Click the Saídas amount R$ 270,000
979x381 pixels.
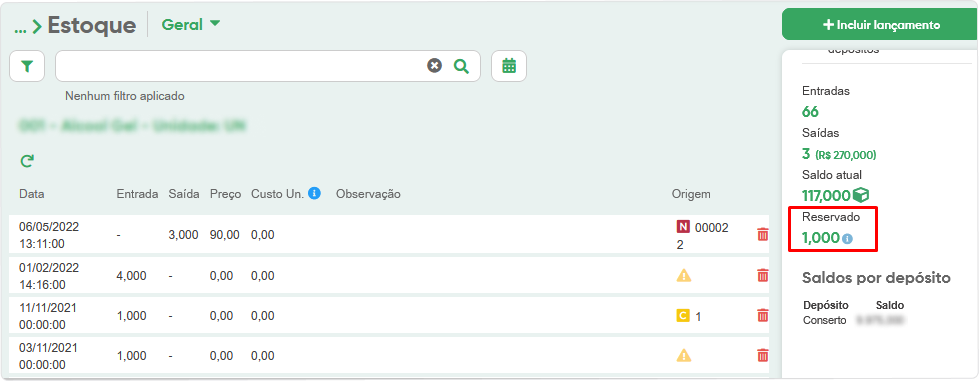point(846,154)
